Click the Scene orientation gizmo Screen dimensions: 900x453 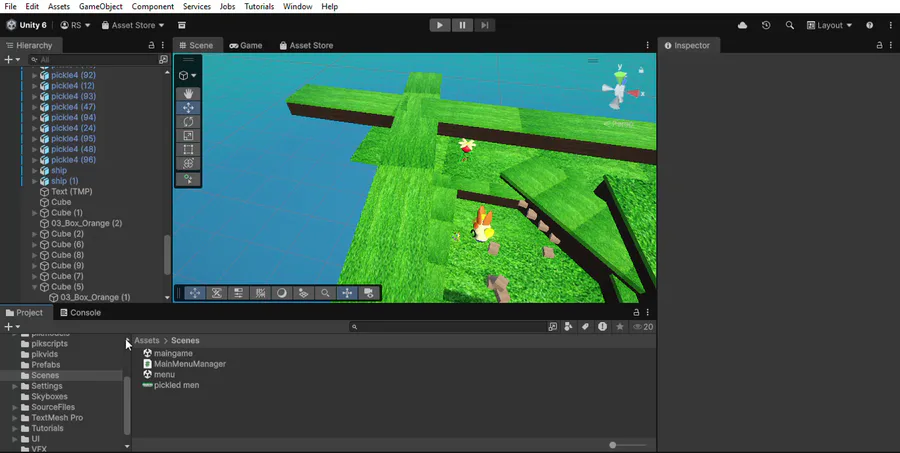[622, 89]
